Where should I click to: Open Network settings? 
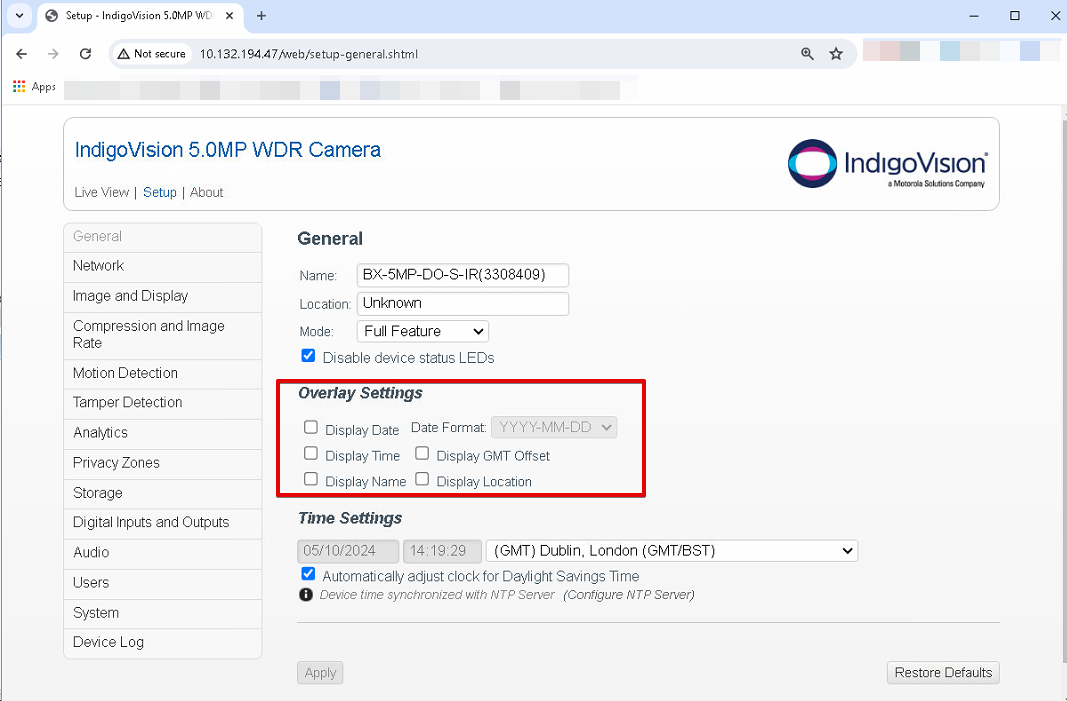click(x=163, y=266)
